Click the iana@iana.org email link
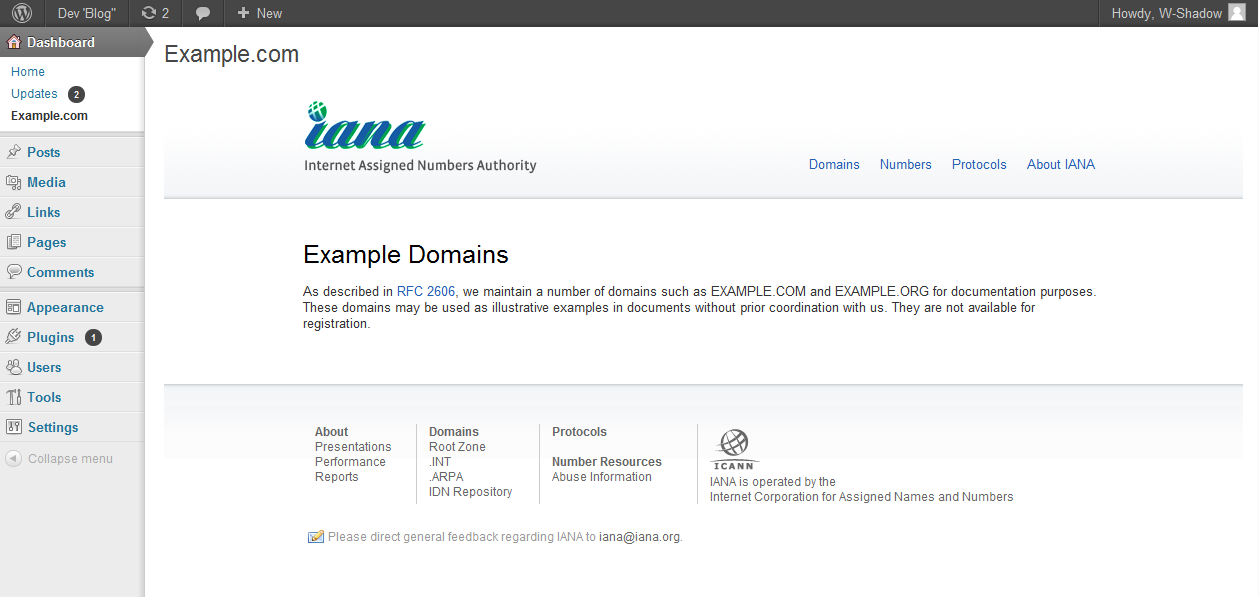This screenshot has width=1259, height=597. coord(640,537)
